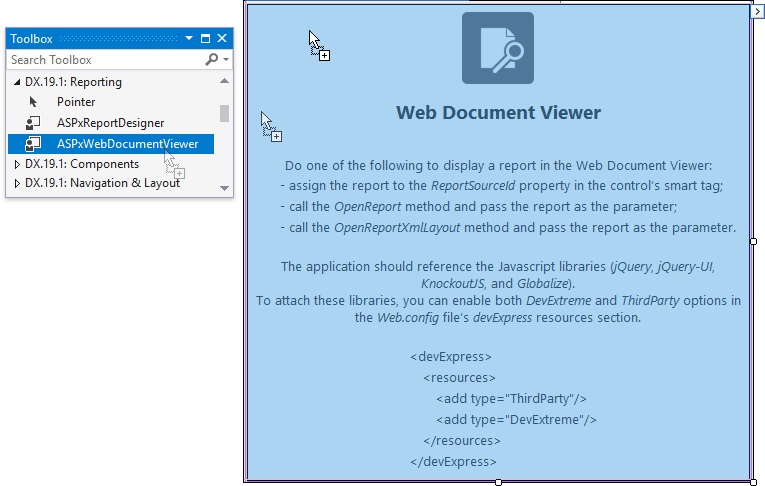This screenshot has width=765, height=486.
Task: Maximize the Toolbox panel
Action: tap(205, 38)
